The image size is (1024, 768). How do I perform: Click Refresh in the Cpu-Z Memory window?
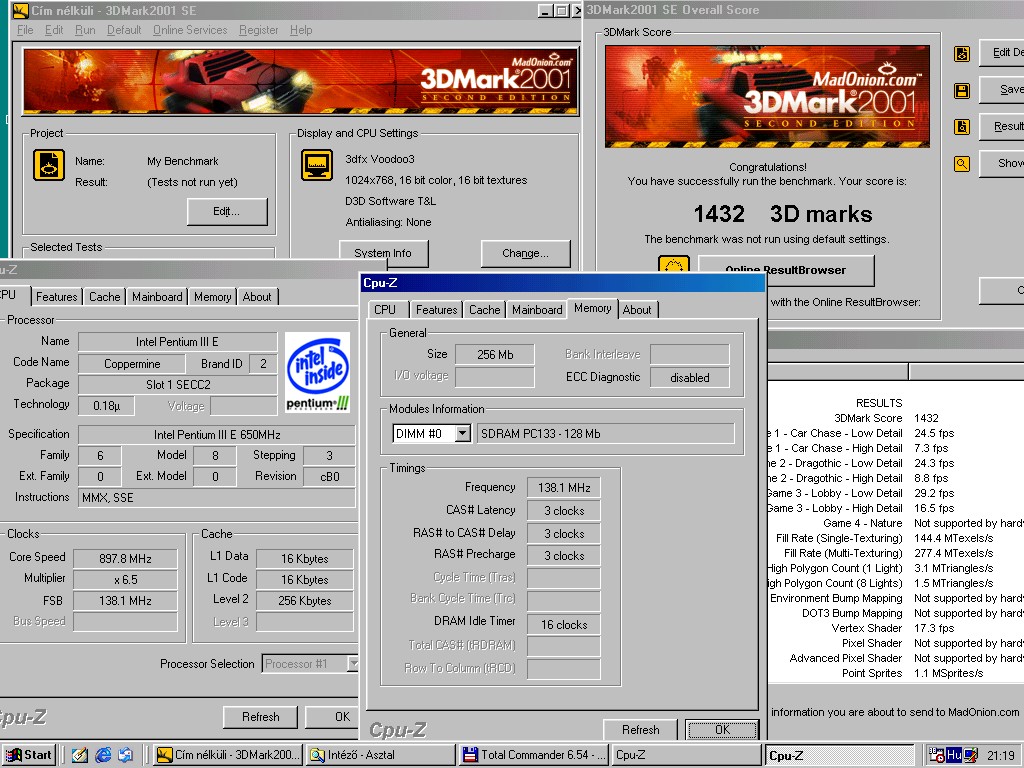point(641,730)
